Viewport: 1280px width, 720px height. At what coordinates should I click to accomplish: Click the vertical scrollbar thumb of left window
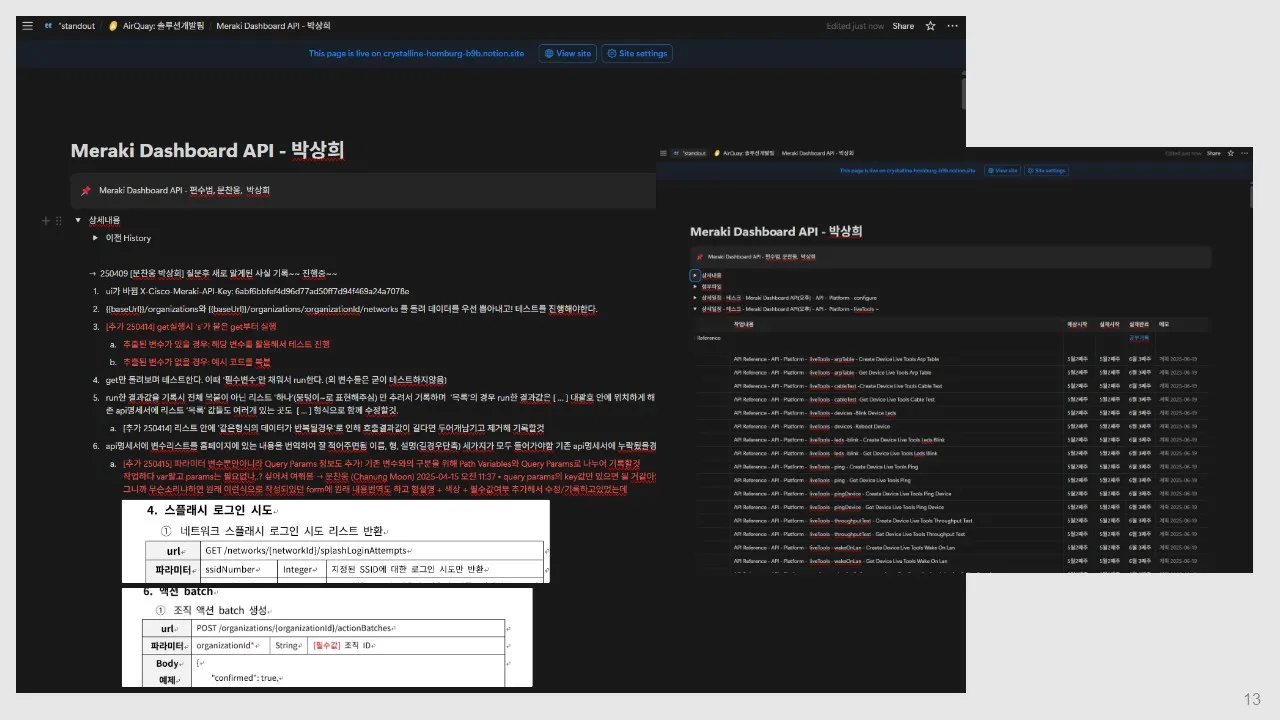962,93
